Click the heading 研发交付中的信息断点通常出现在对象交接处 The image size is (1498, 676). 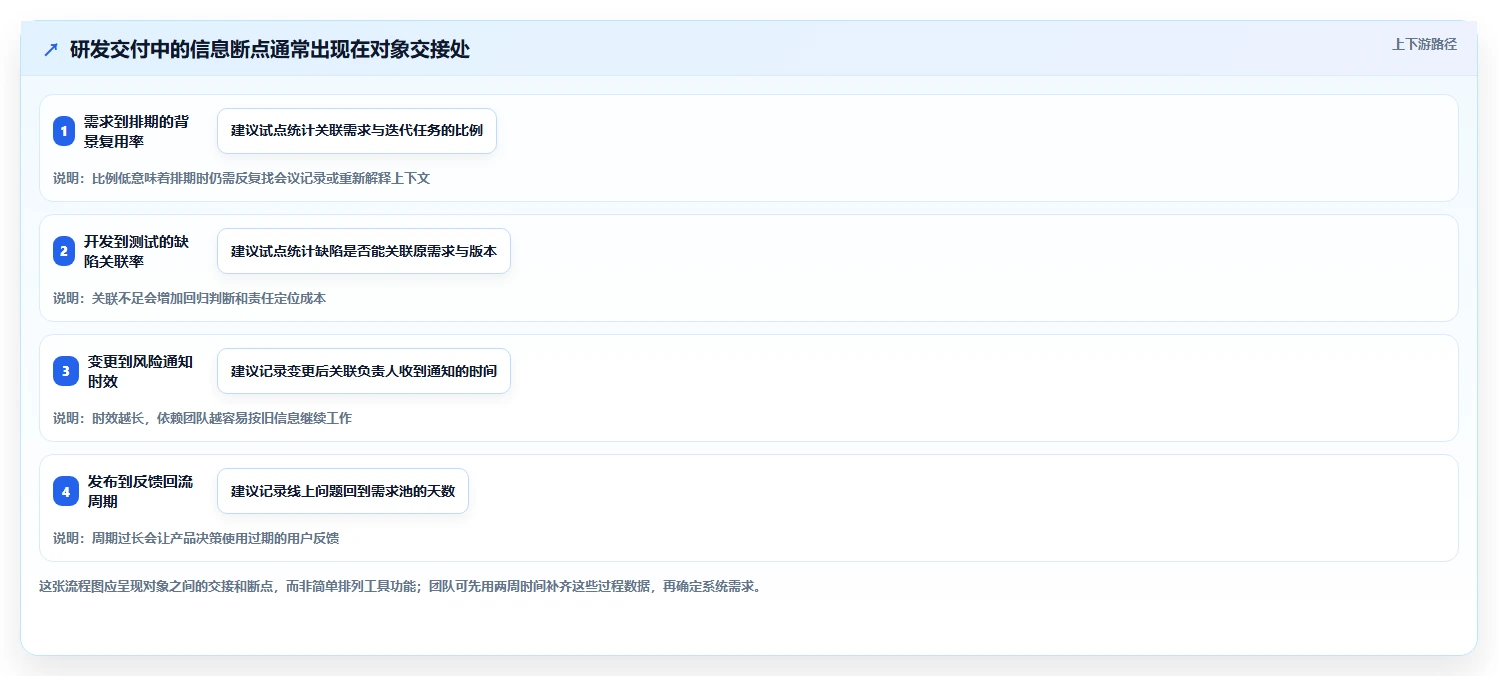(270, 50)
